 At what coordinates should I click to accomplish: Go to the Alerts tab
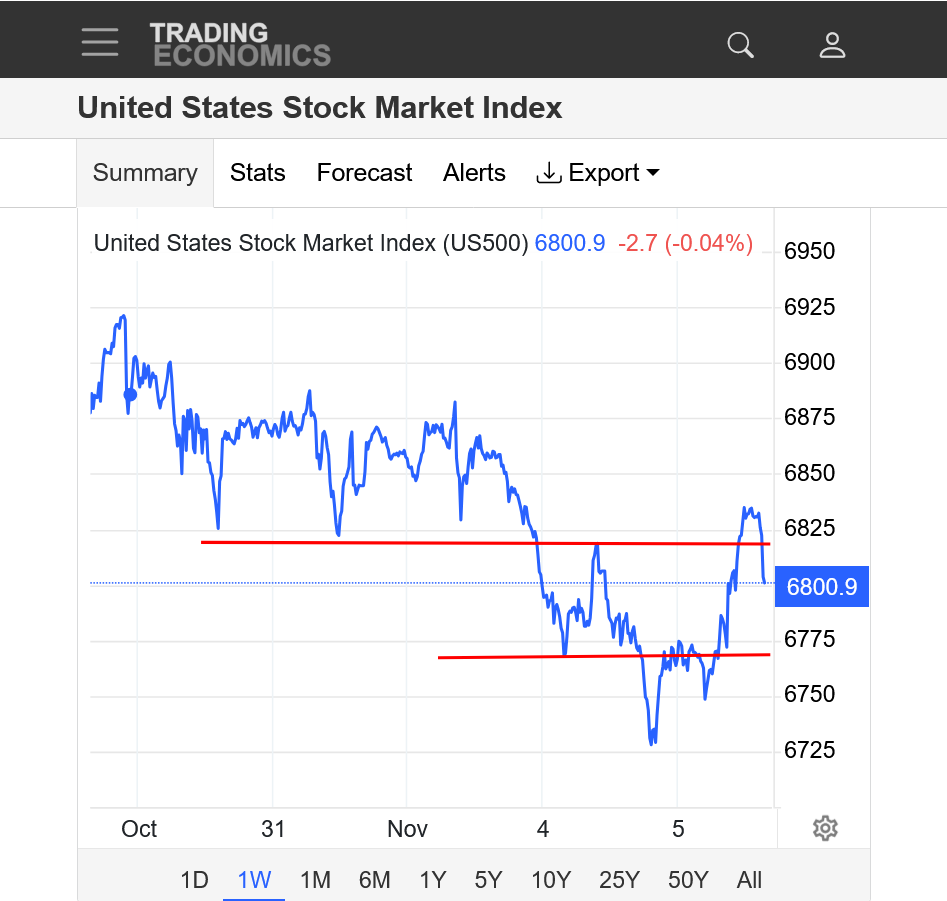pyautogui.click(x=474, y=173)
